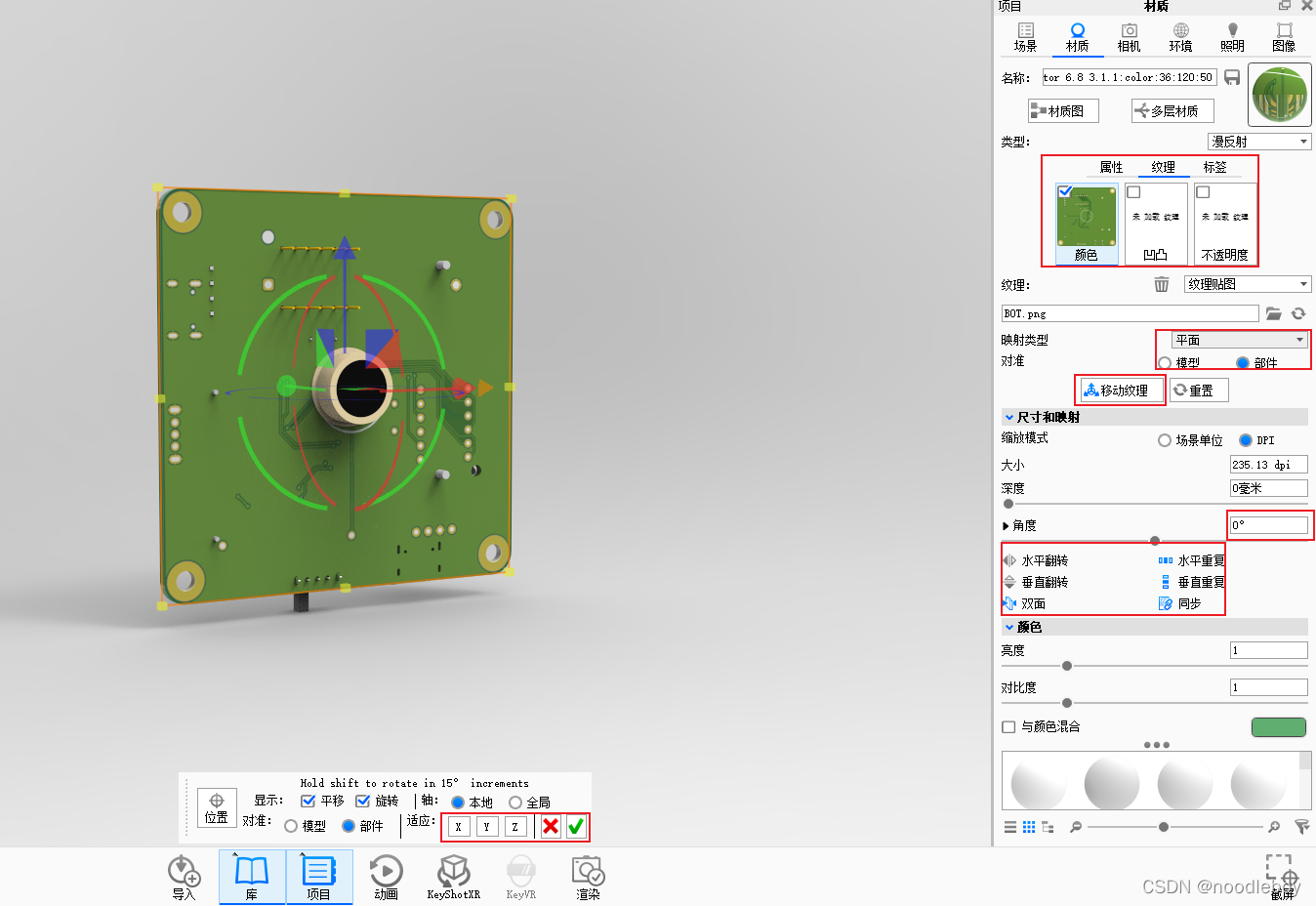1316x906 pixels.
Task: Confirm texture move with green checkmark
Action: (576, 826)
